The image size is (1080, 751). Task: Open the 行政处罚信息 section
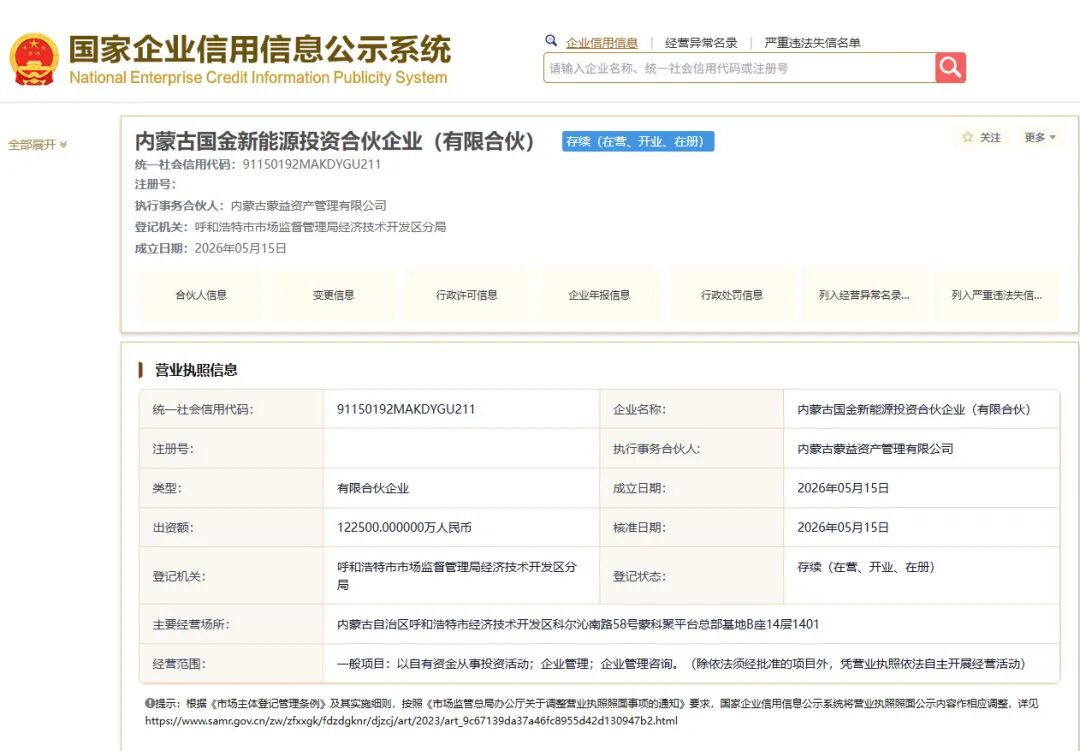731,295
